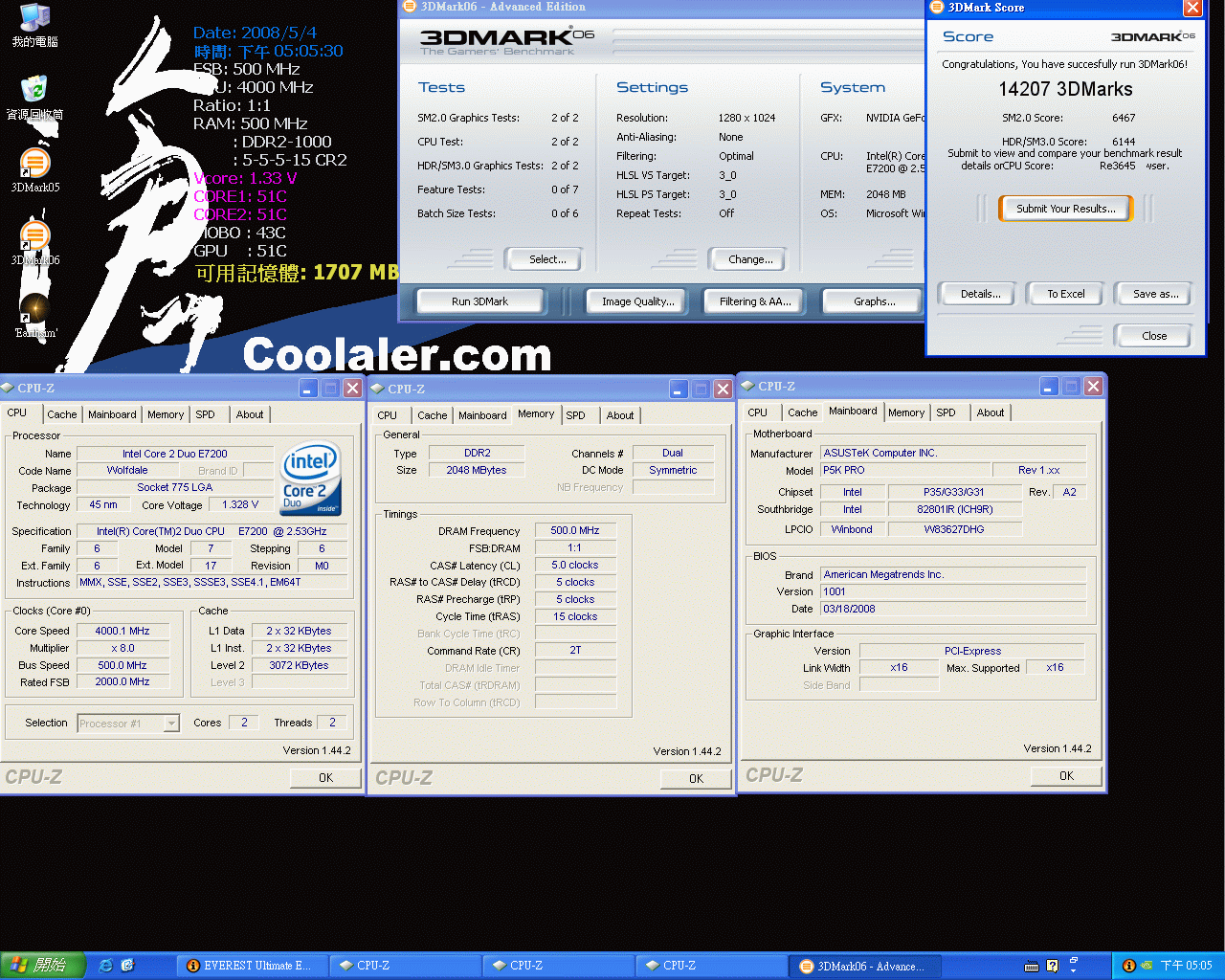Screen dimensions: 1225x980
Task: Click the memory Size value '2048 MBytes'
Action: (477, 470)
